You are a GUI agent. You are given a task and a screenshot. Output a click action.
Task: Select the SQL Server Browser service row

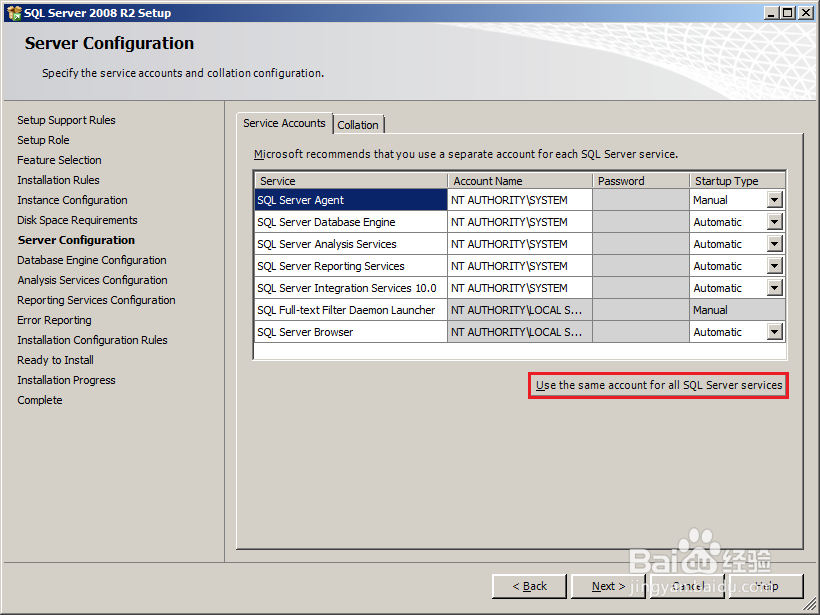click(351, 332)
